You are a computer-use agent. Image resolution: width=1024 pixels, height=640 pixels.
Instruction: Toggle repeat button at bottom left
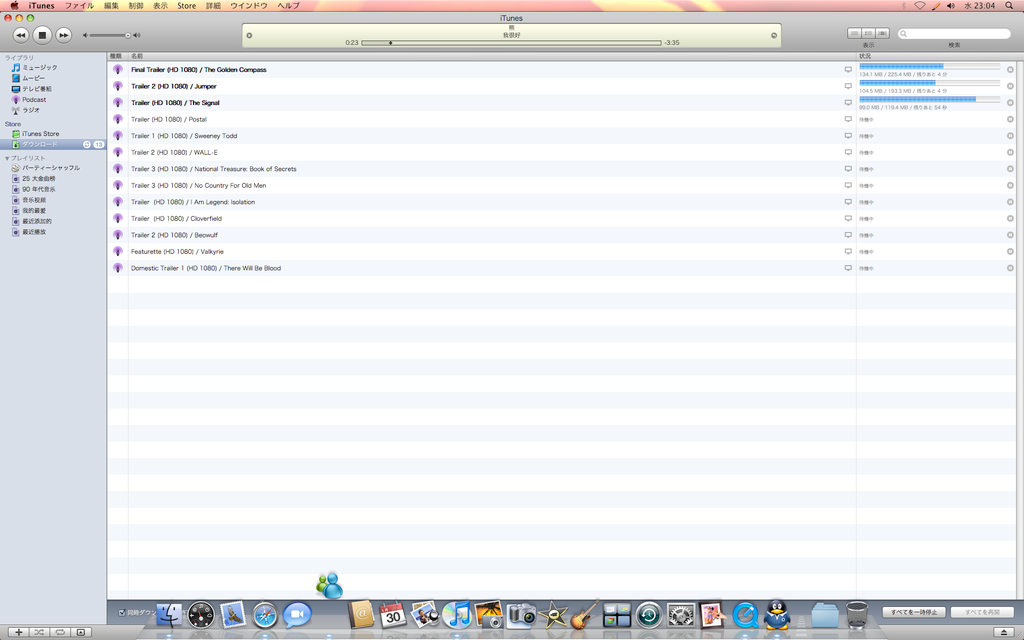60,632
